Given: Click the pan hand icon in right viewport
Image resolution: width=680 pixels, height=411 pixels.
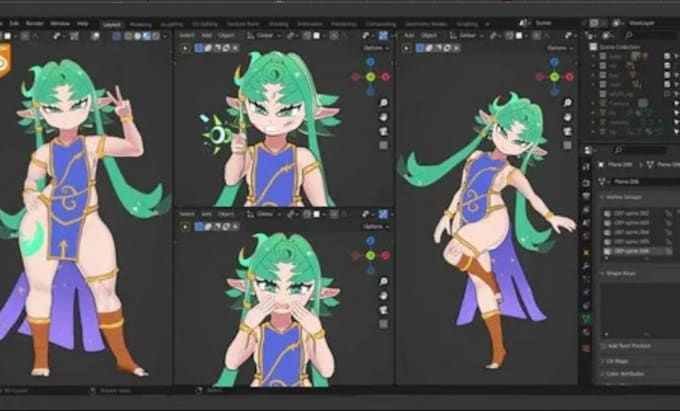Looking at the screenshot, I should pos(568,117).
